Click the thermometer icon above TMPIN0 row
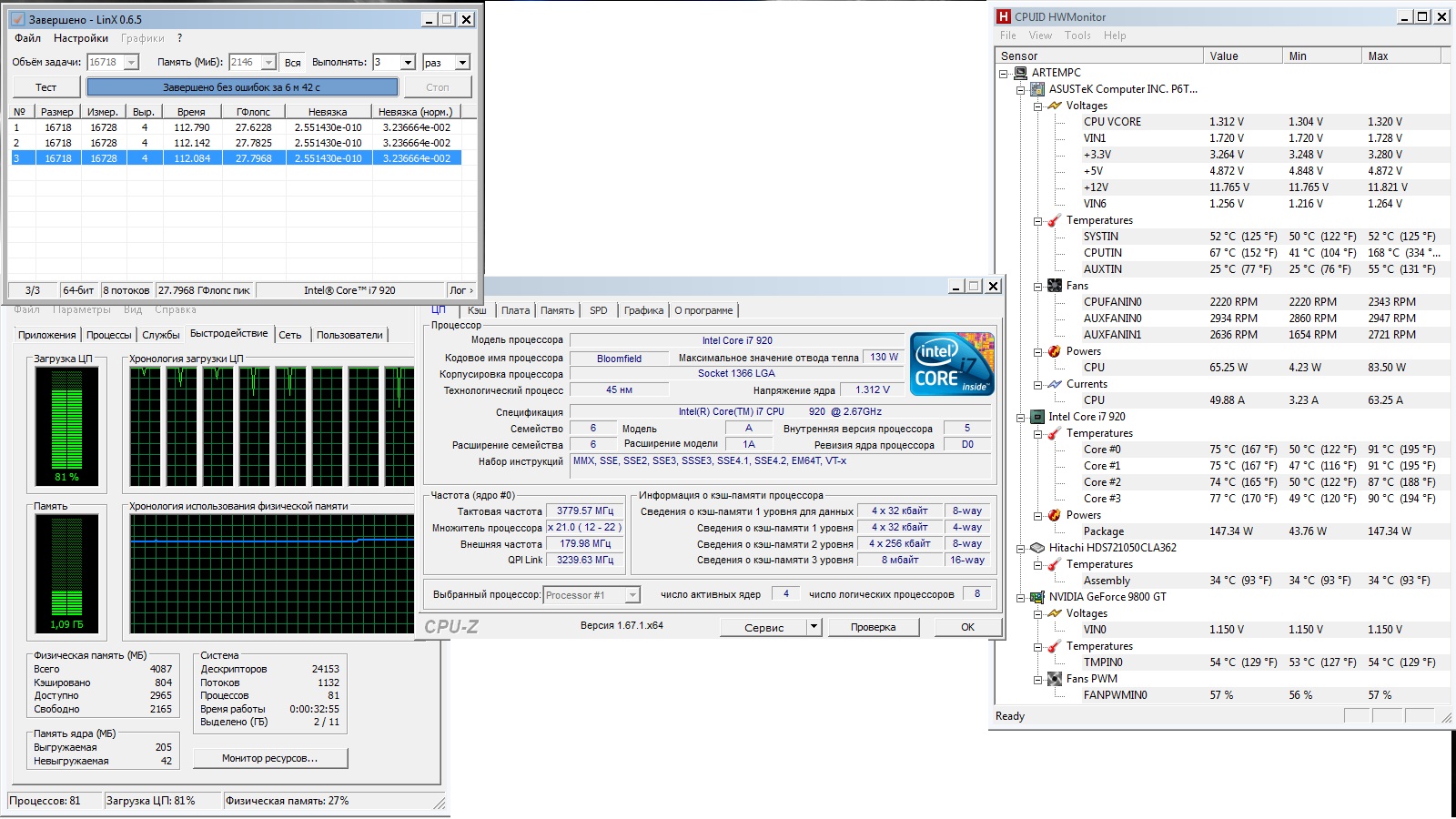Screen dimensions: 1456x819 tap(1055, 646)
